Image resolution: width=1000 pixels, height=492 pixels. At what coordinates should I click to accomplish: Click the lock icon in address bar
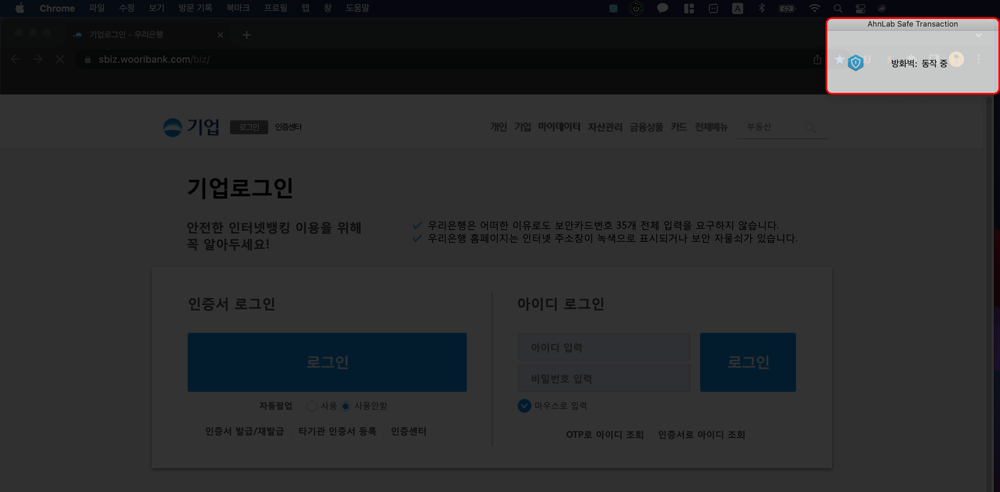click(x=87, y=59)
